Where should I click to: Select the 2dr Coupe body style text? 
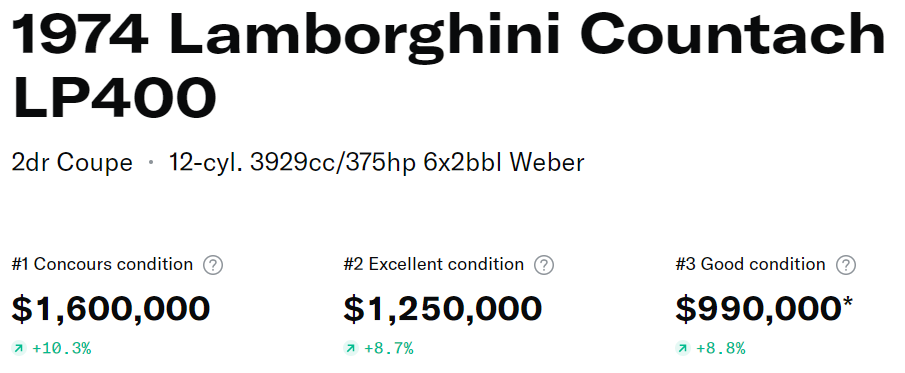[72, 163]
